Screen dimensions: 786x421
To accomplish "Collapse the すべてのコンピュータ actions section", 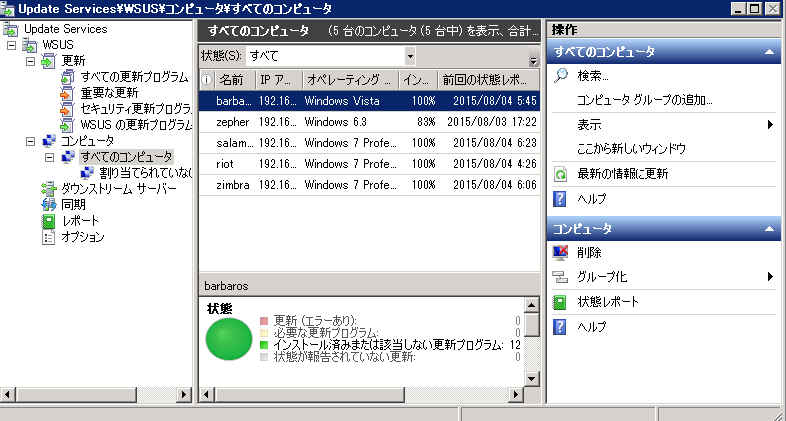I will pyautogui.click(x=770, y=53).
